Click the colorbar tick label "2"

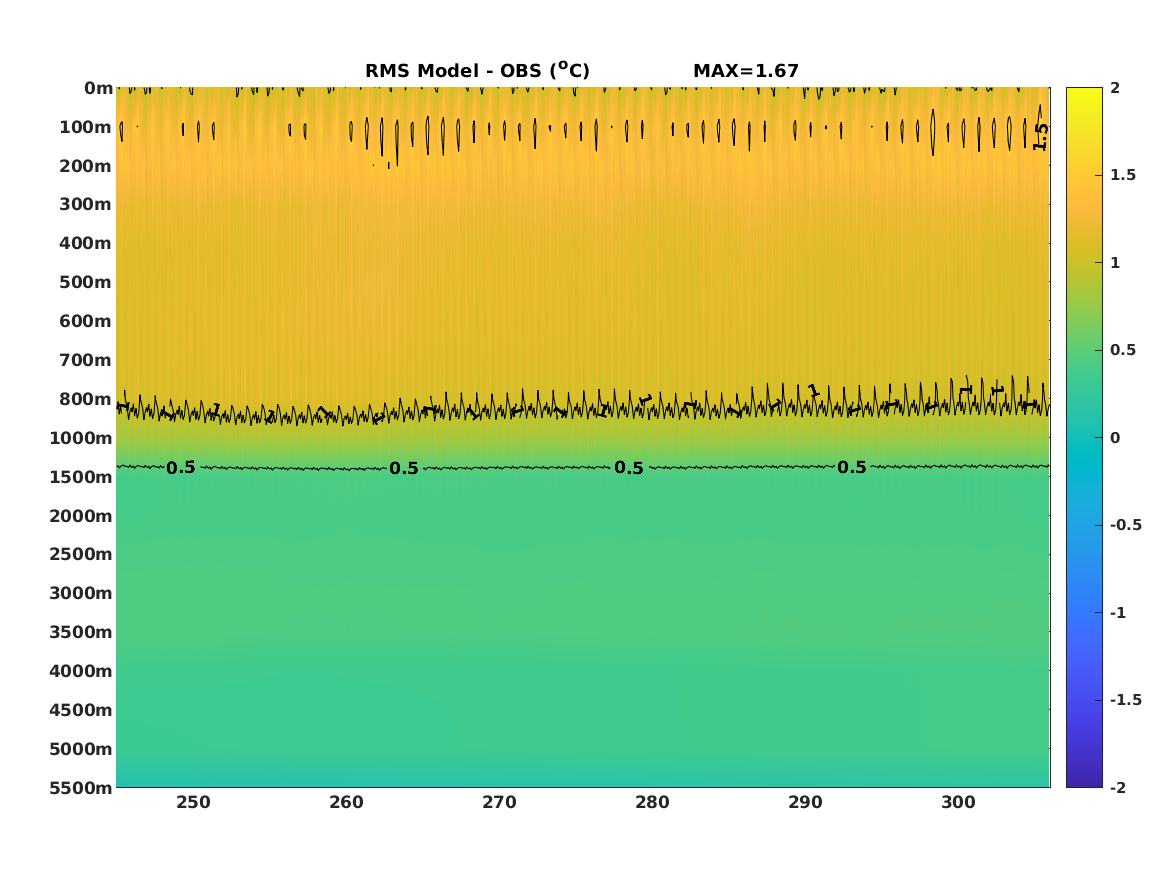pos(1115,88)
